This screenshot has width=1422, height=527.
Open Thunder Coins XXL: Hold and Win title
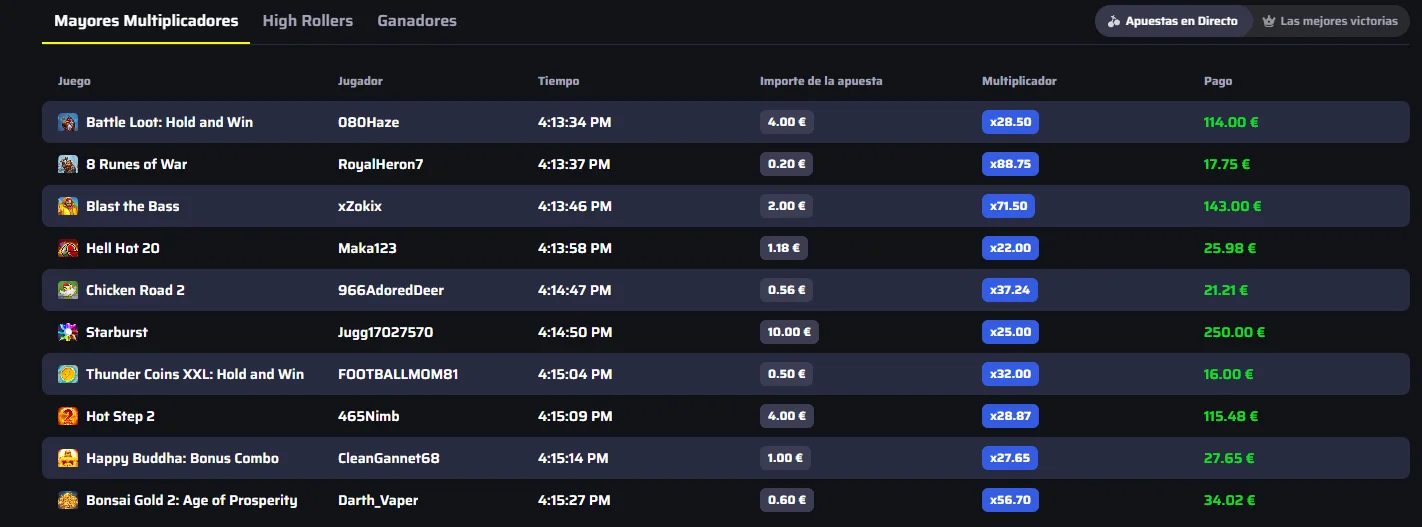[195, 374]
